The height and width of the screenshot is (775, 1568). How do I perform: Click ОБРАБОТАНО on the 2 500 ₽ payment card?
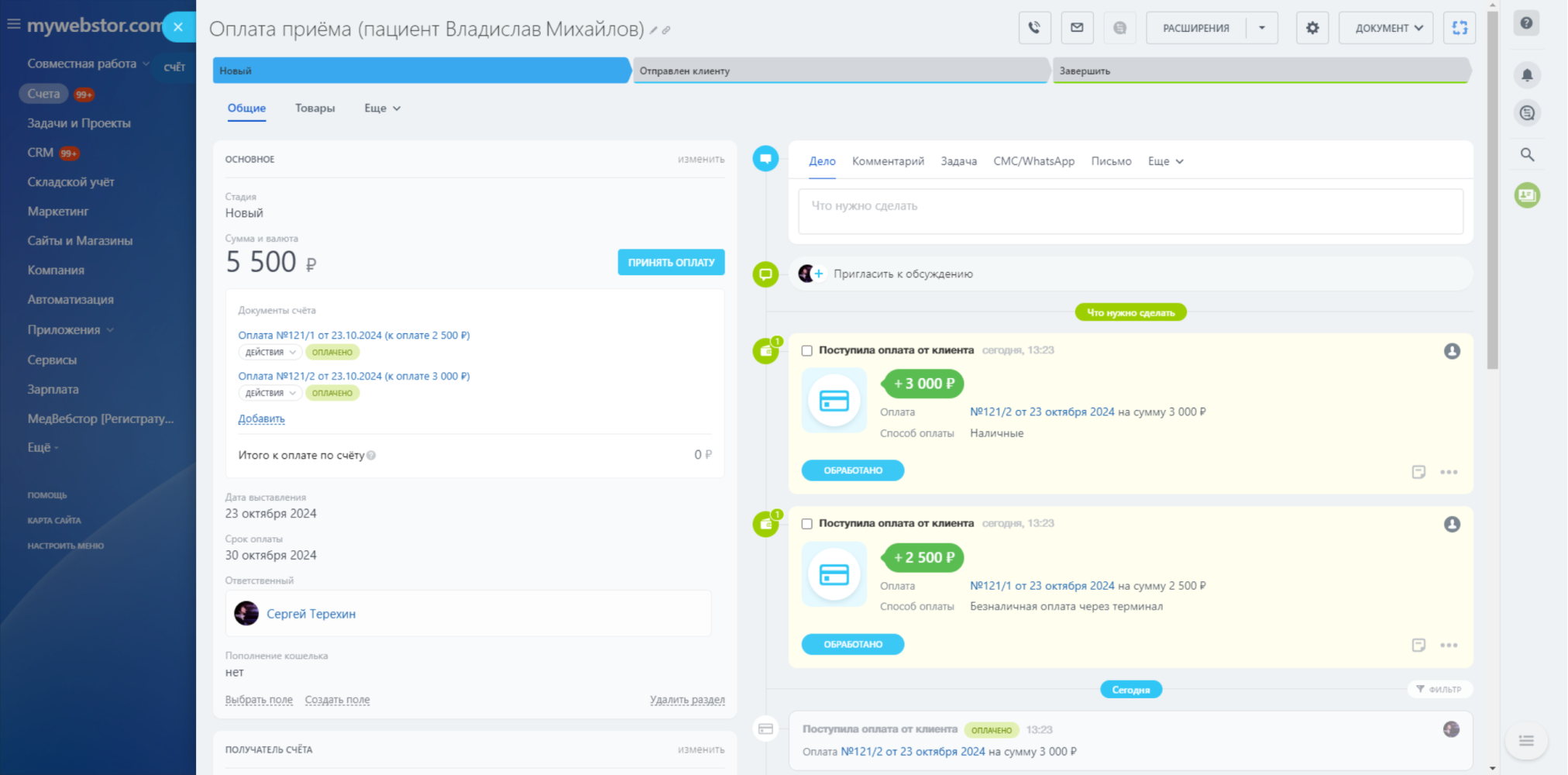coord(852,644)
